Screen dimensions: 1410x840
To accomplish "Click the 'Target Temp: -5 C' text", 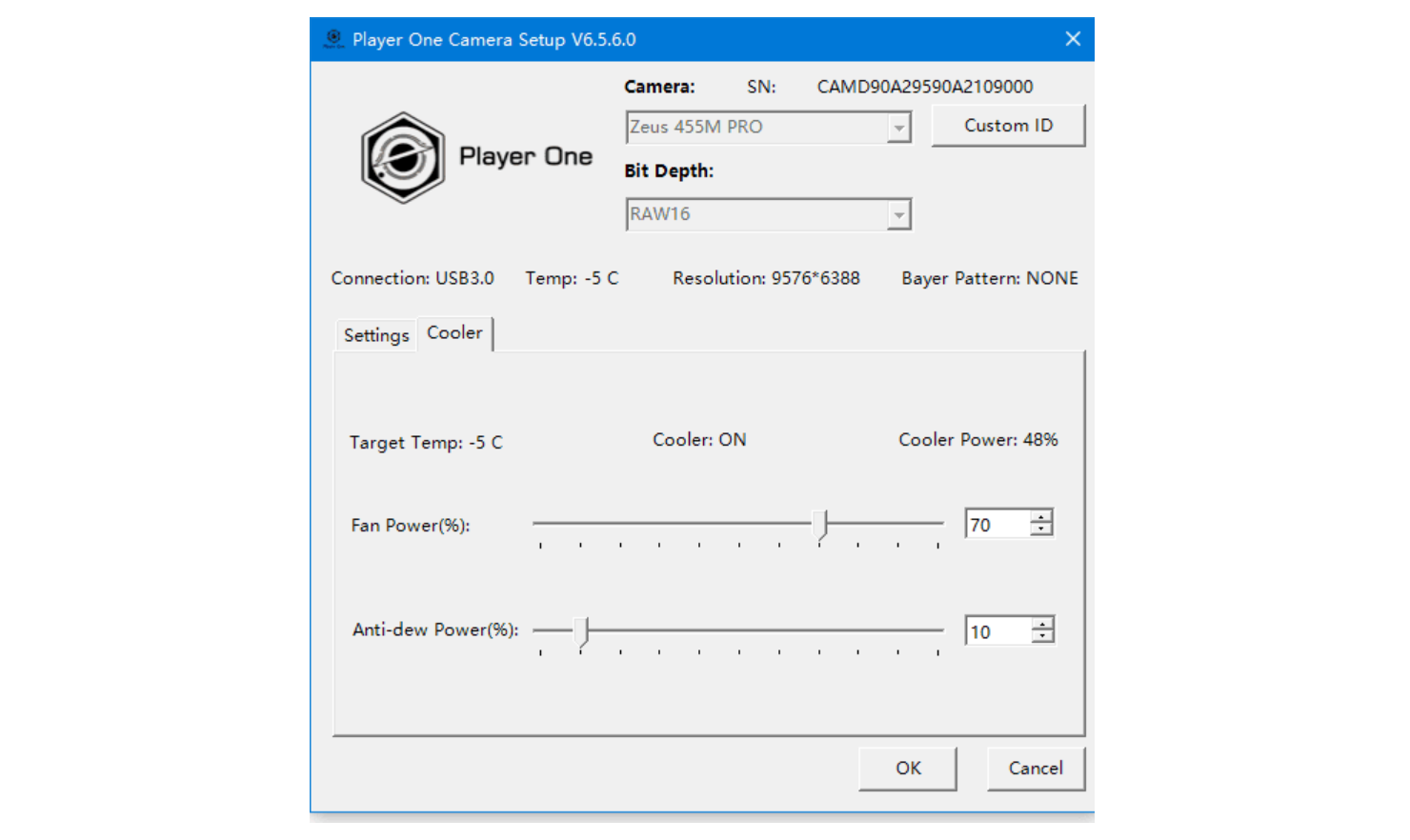I will pos(426,443).
